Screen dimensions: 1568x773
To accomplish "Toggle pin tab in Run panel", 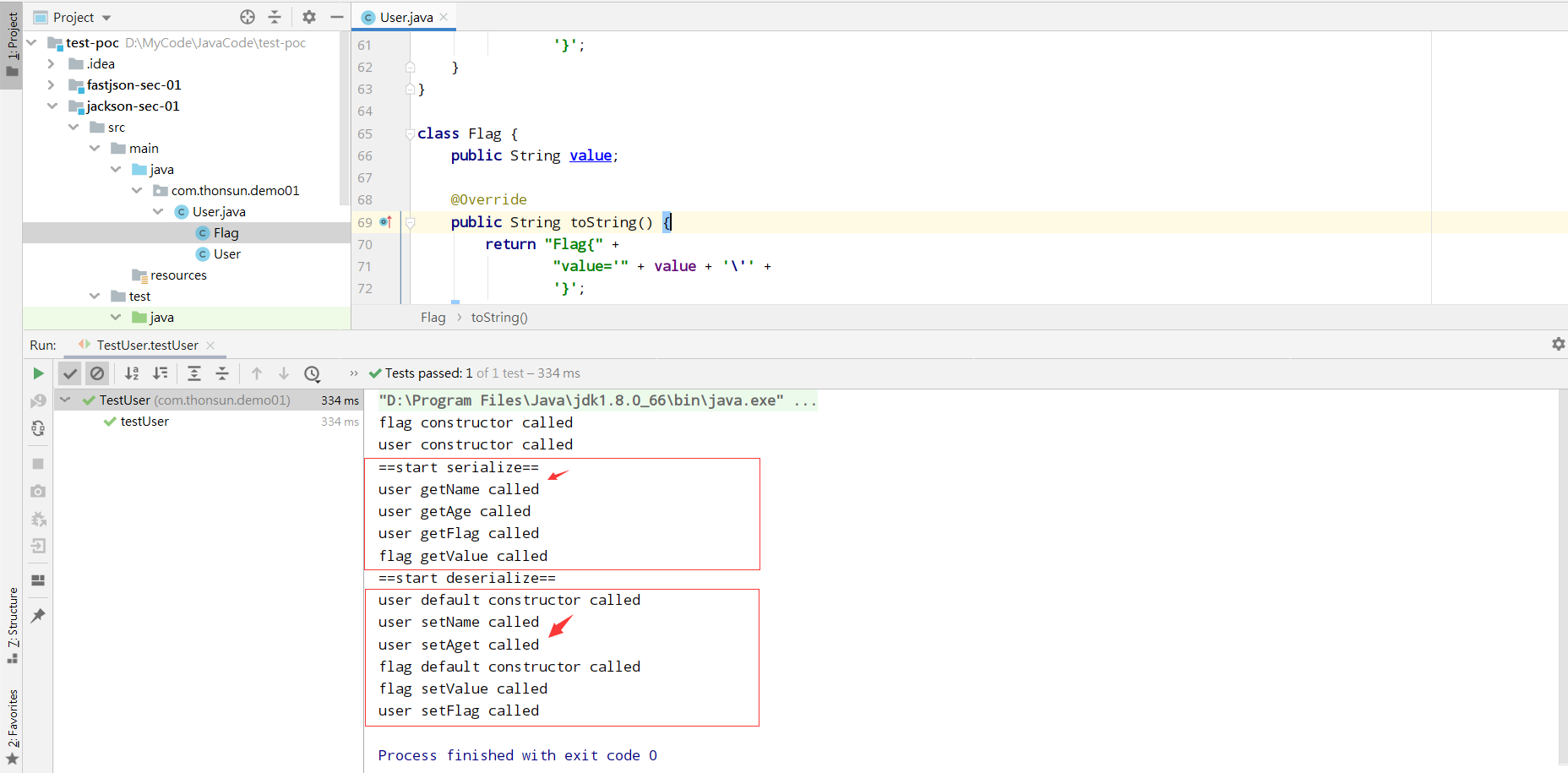I will point(38,616).
